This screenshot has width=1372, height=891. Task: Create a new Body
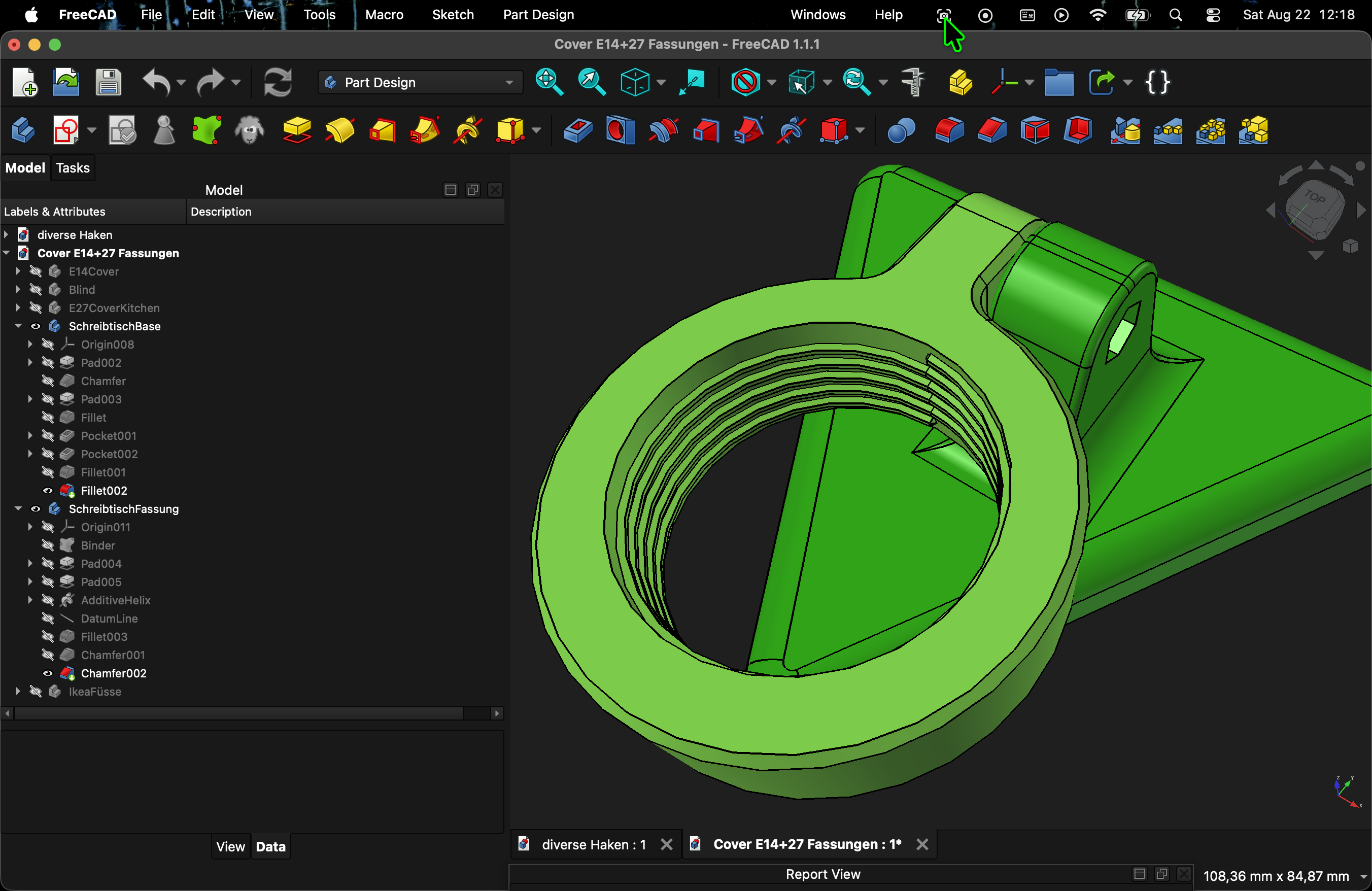coord(23,130)
